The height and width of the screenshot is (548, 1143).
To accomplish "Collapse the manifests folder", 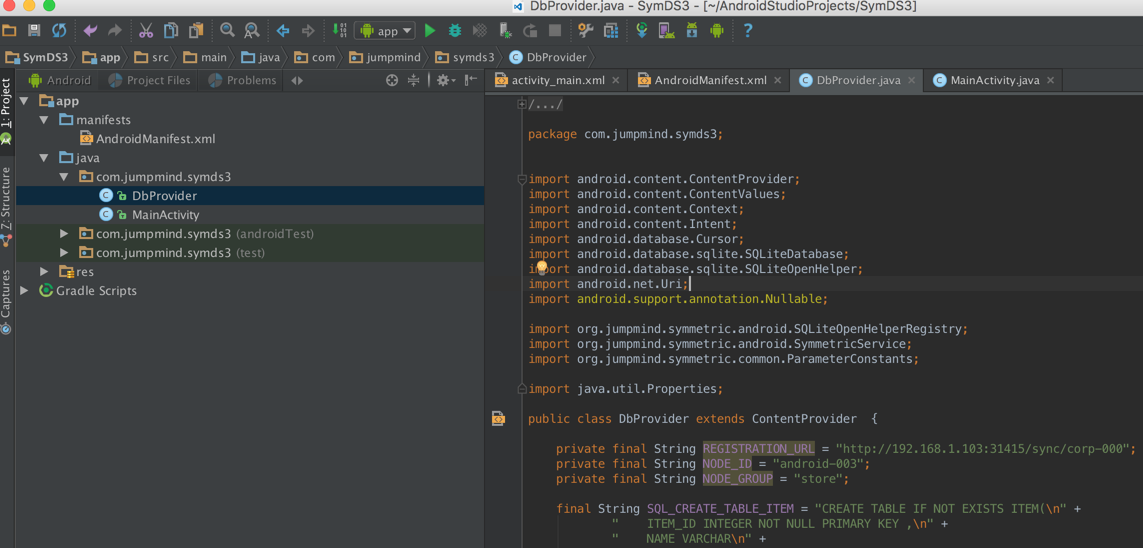I will 44,120.
